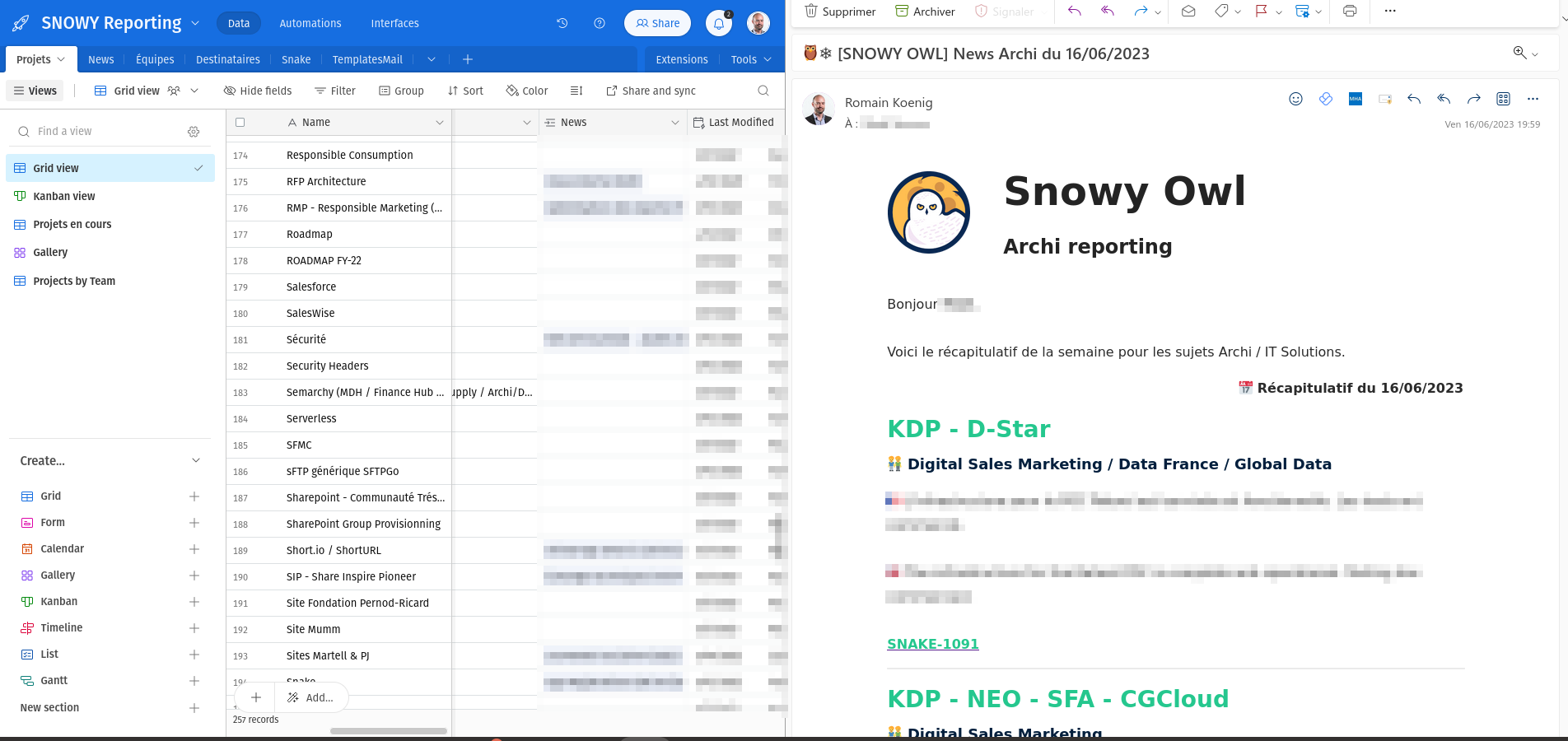This screenshot has width=1568, height=741.
Task: Open the row height icon
Action: point(576,91)
